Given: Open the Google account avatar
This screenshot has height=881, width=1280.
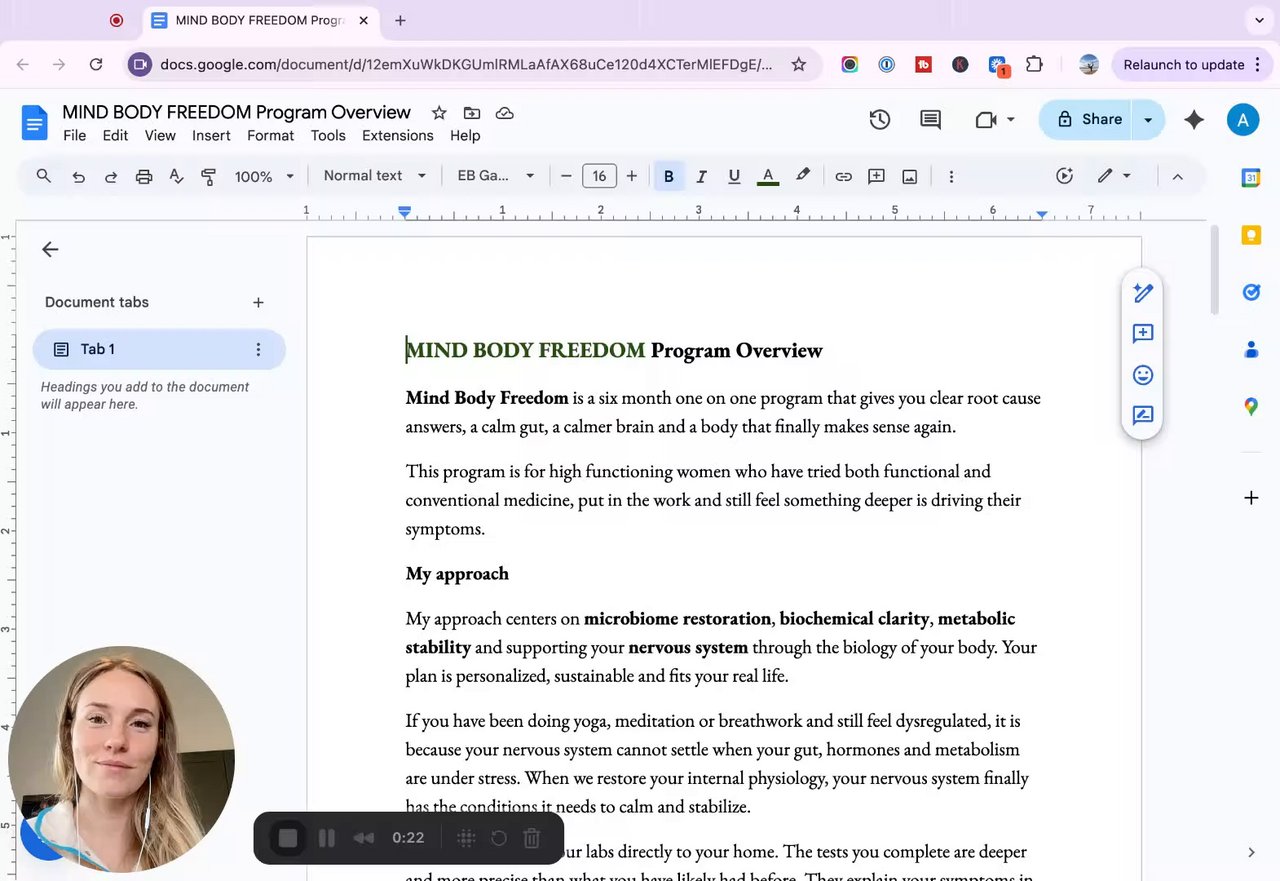Looking at the screenshot, I should point(1243,120).
